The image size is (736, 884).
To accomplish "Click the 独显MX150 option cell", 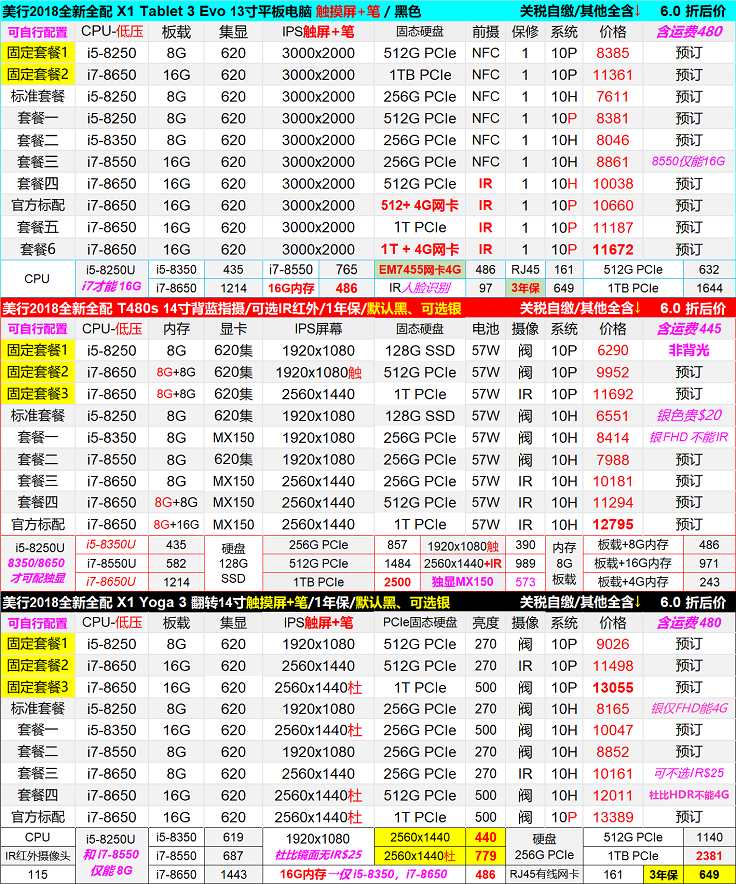I will [x=462, y=582].
